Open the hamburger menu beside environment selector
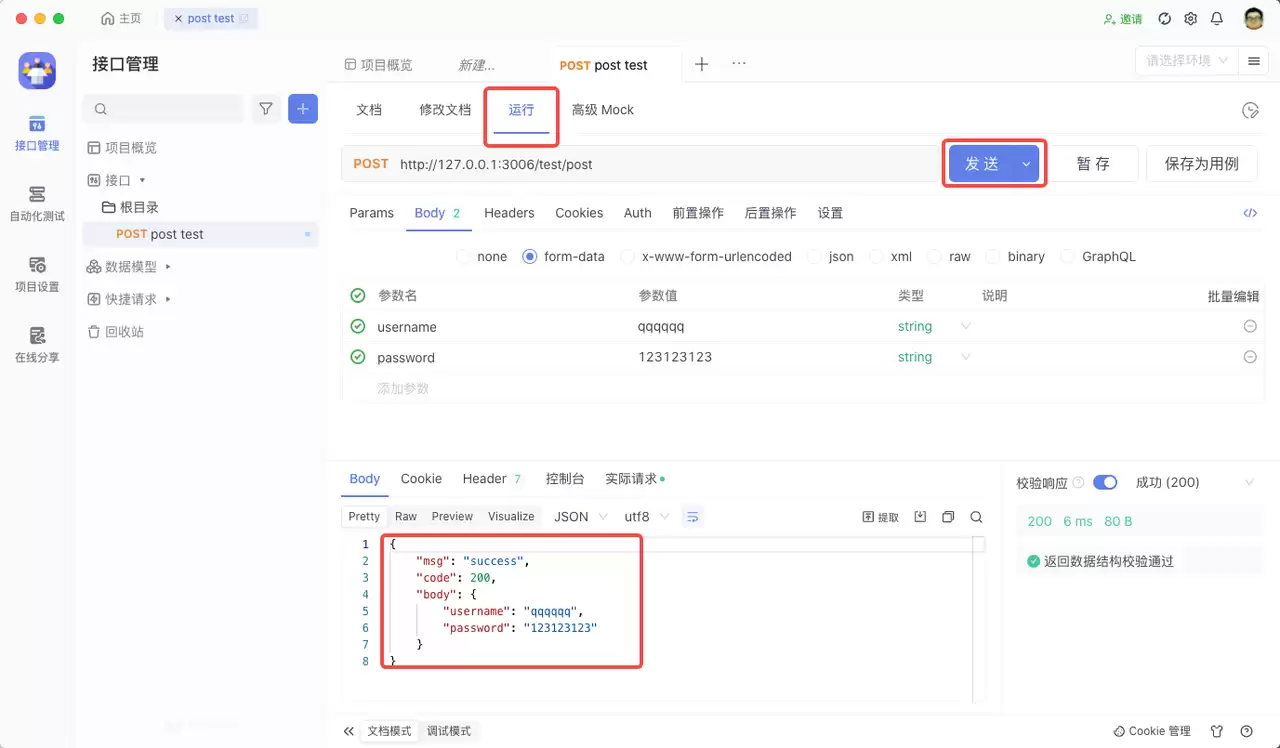The width and height of the screenshot is (1280, 748). (1253, 61)
